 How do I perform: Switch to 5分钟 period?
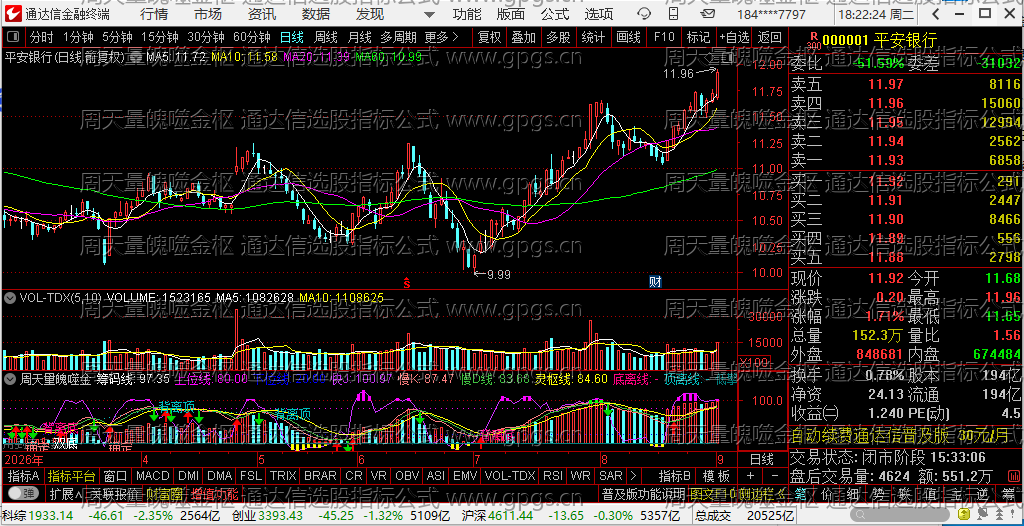(x=117, y=37)
